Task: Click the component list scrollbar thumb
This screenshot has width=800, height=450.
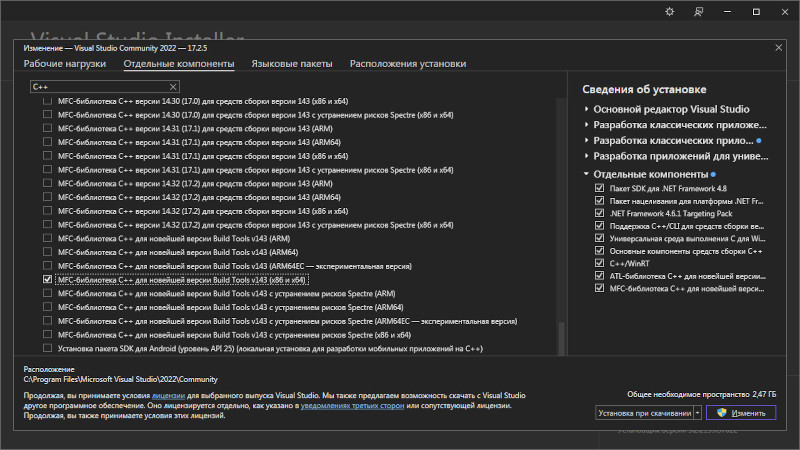Action: 561,338
